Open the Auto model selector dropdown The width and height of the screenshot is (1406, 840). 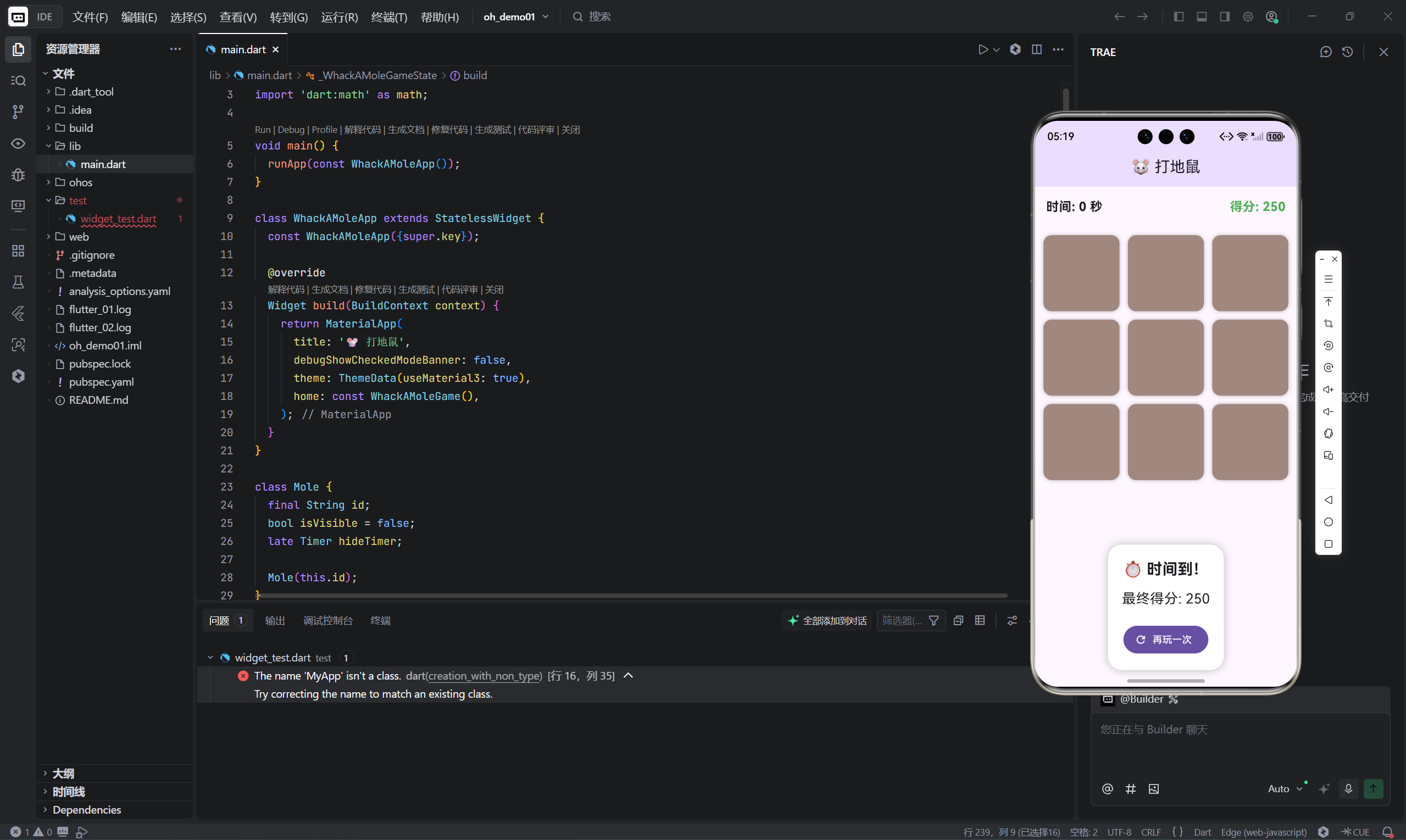click(x=1283, y=788)
